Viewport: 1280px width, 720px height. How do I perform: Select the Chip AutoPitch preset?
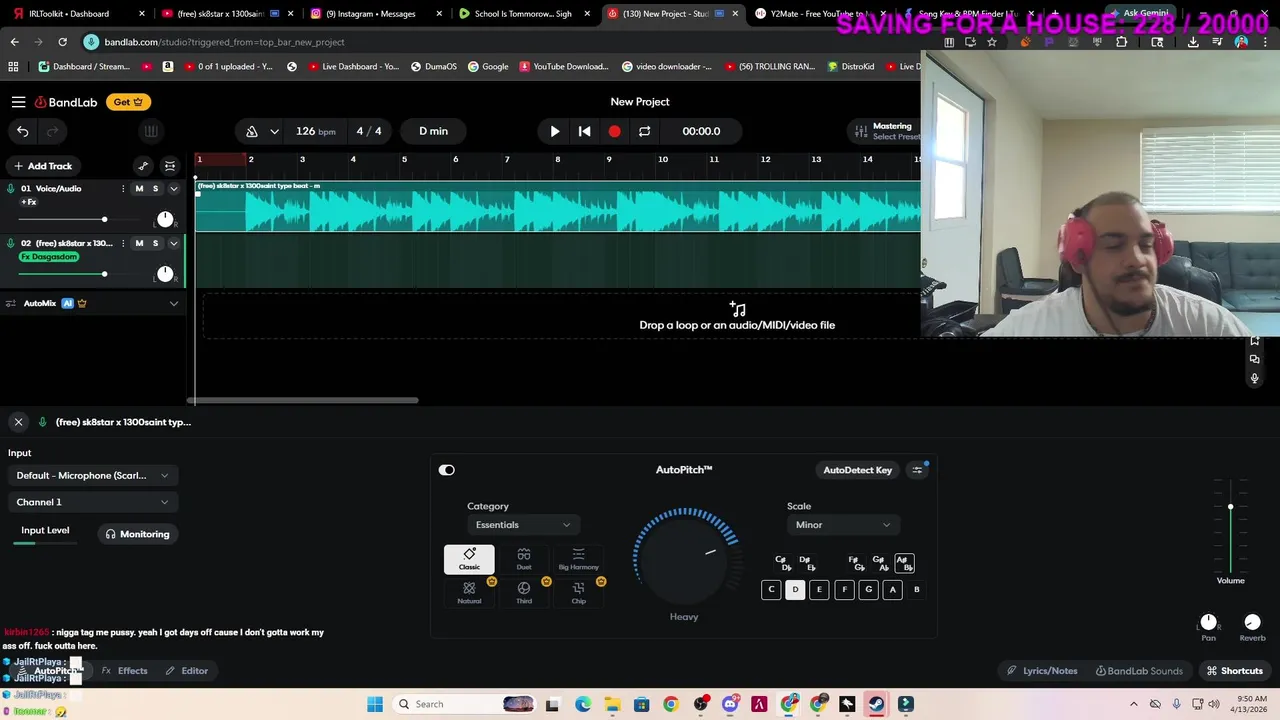578,593
